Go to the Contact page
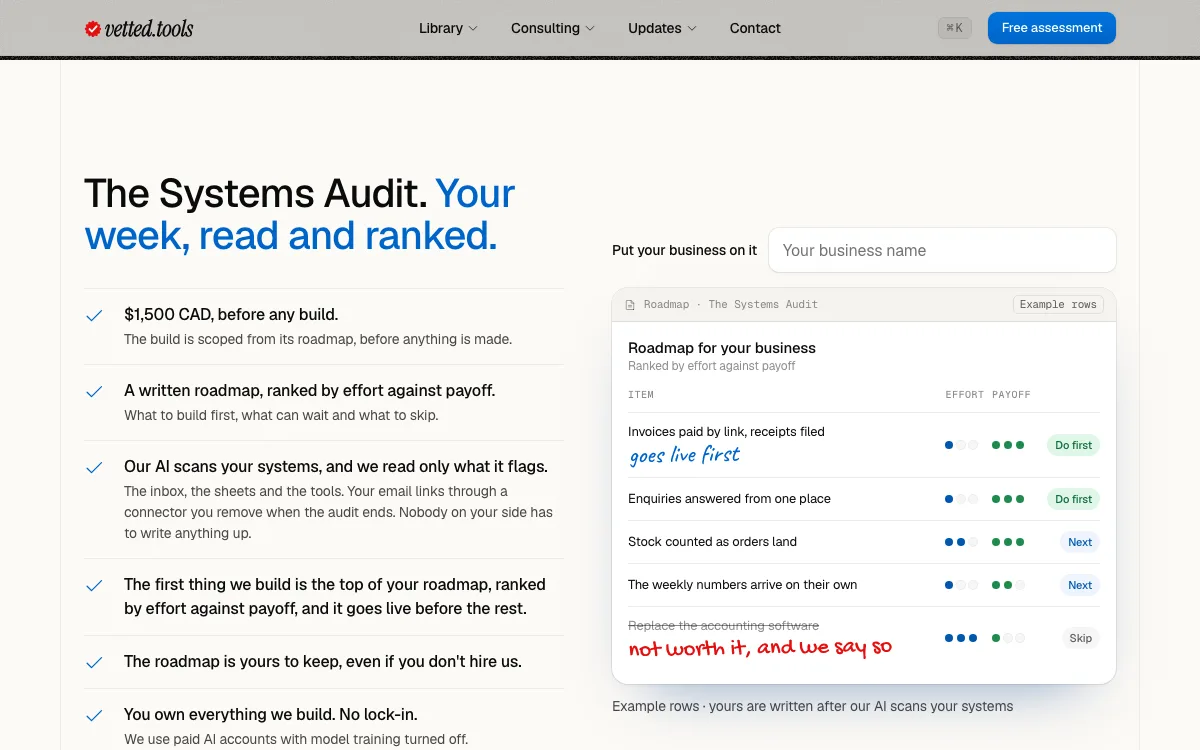 tap(755, 28)
